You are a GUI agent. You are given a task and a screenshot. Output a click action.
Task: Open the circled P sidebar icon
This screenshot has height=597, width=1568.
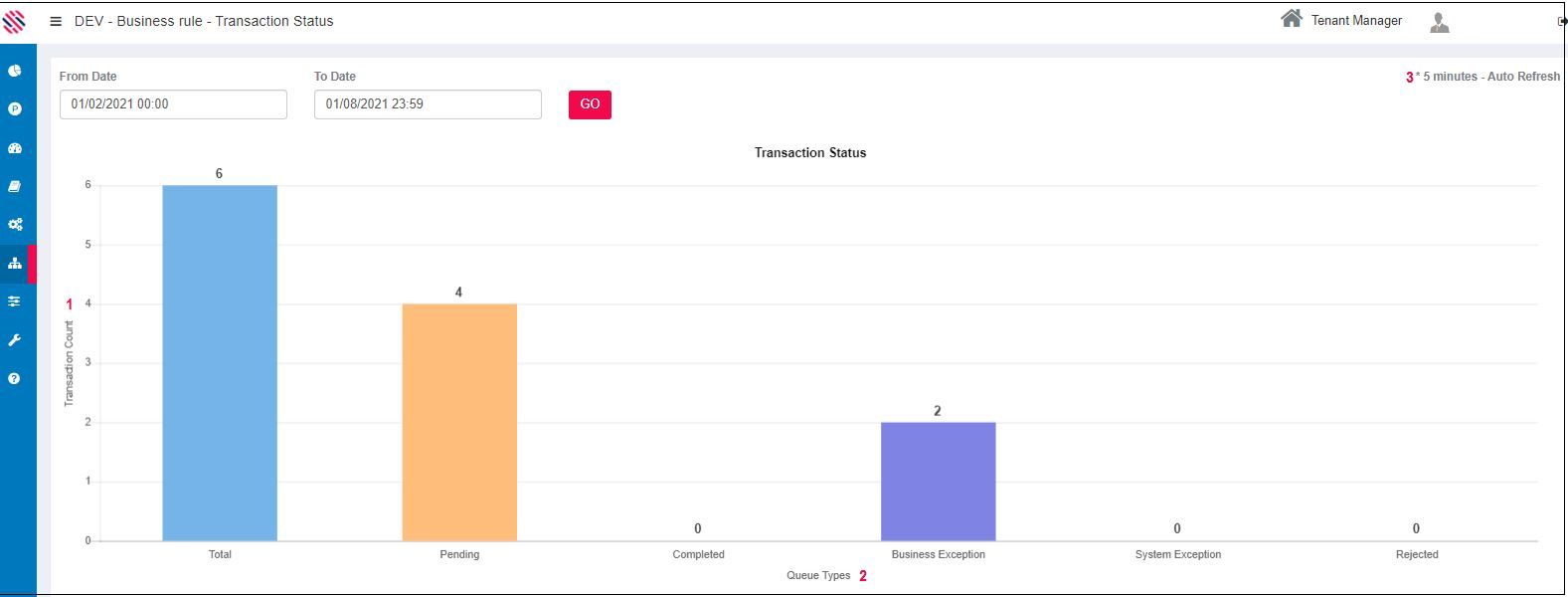[x=15, y=109]
